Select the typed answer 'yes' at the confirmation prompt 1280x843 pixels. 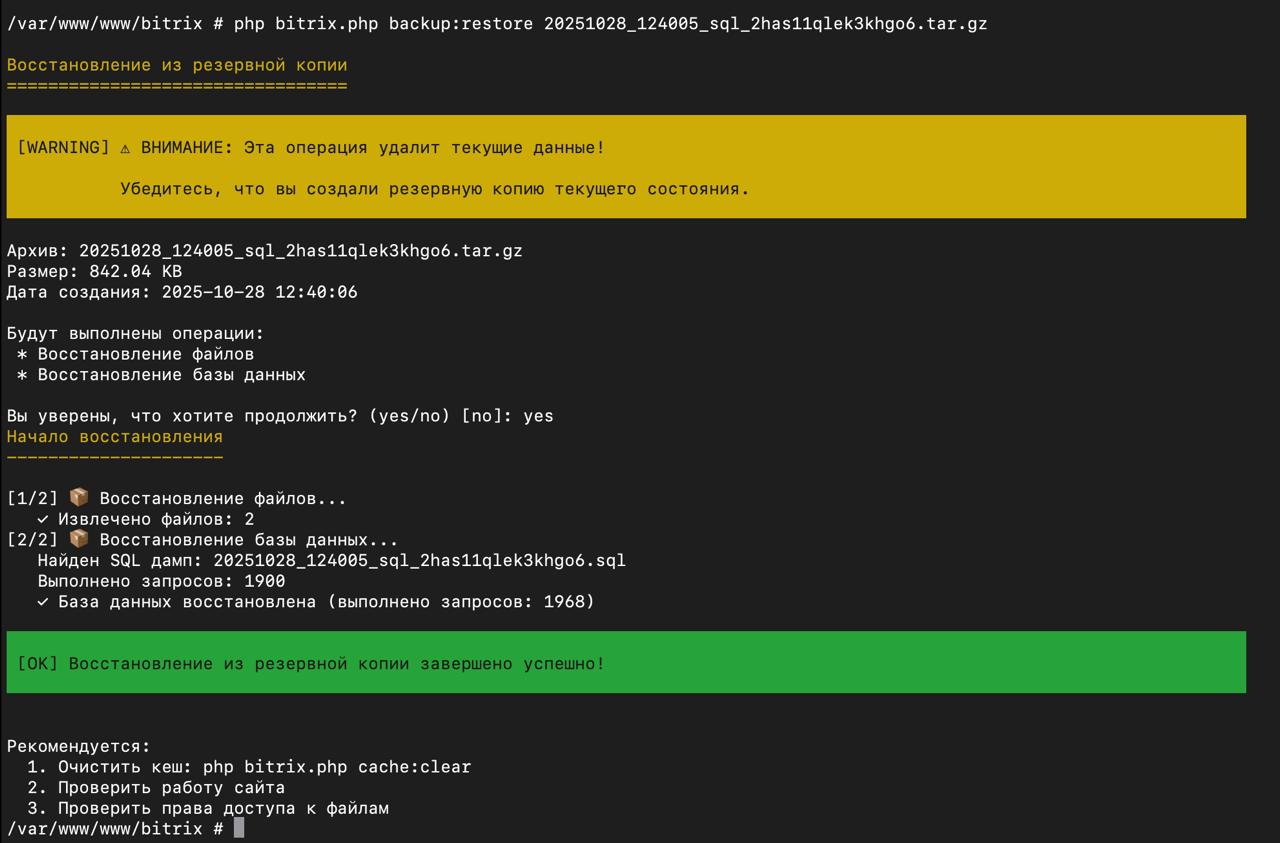point(539,415)
